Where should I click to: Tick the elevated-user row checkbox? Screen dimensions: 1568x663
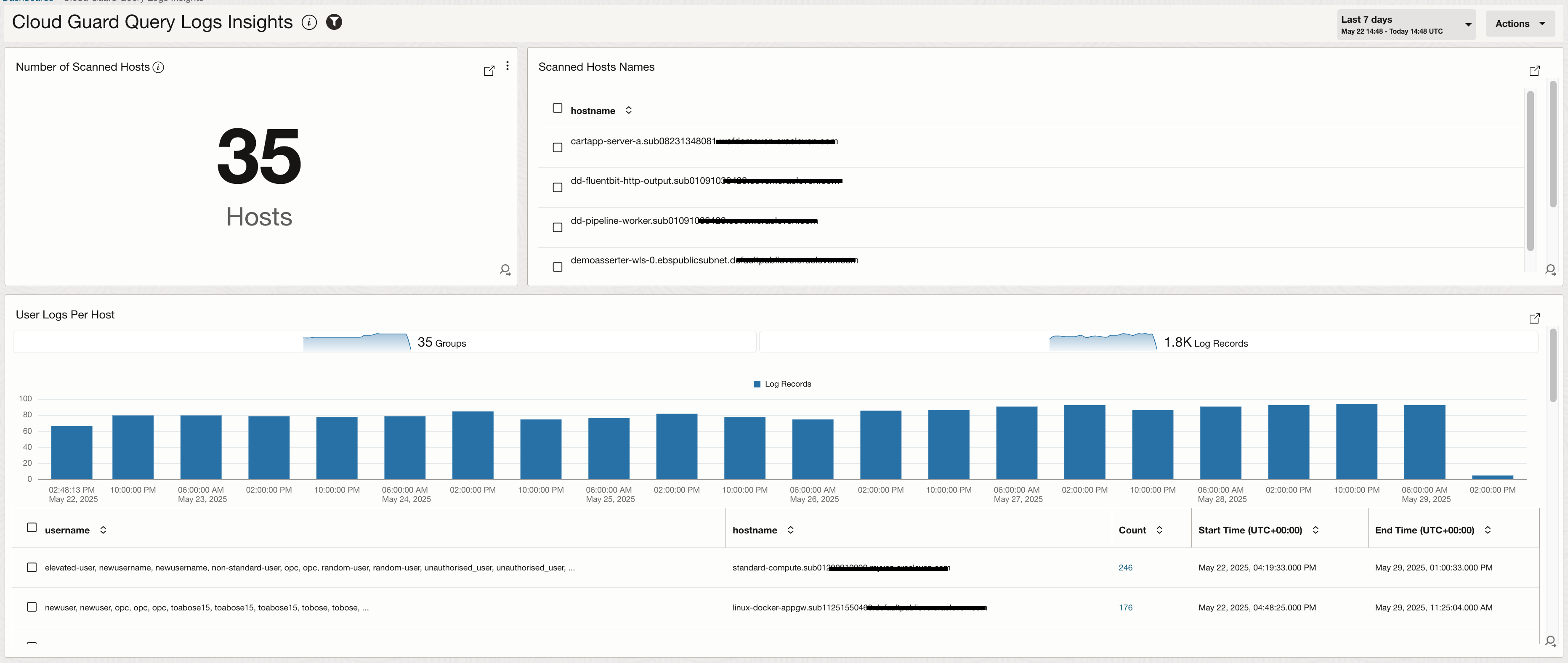point(32,568)
